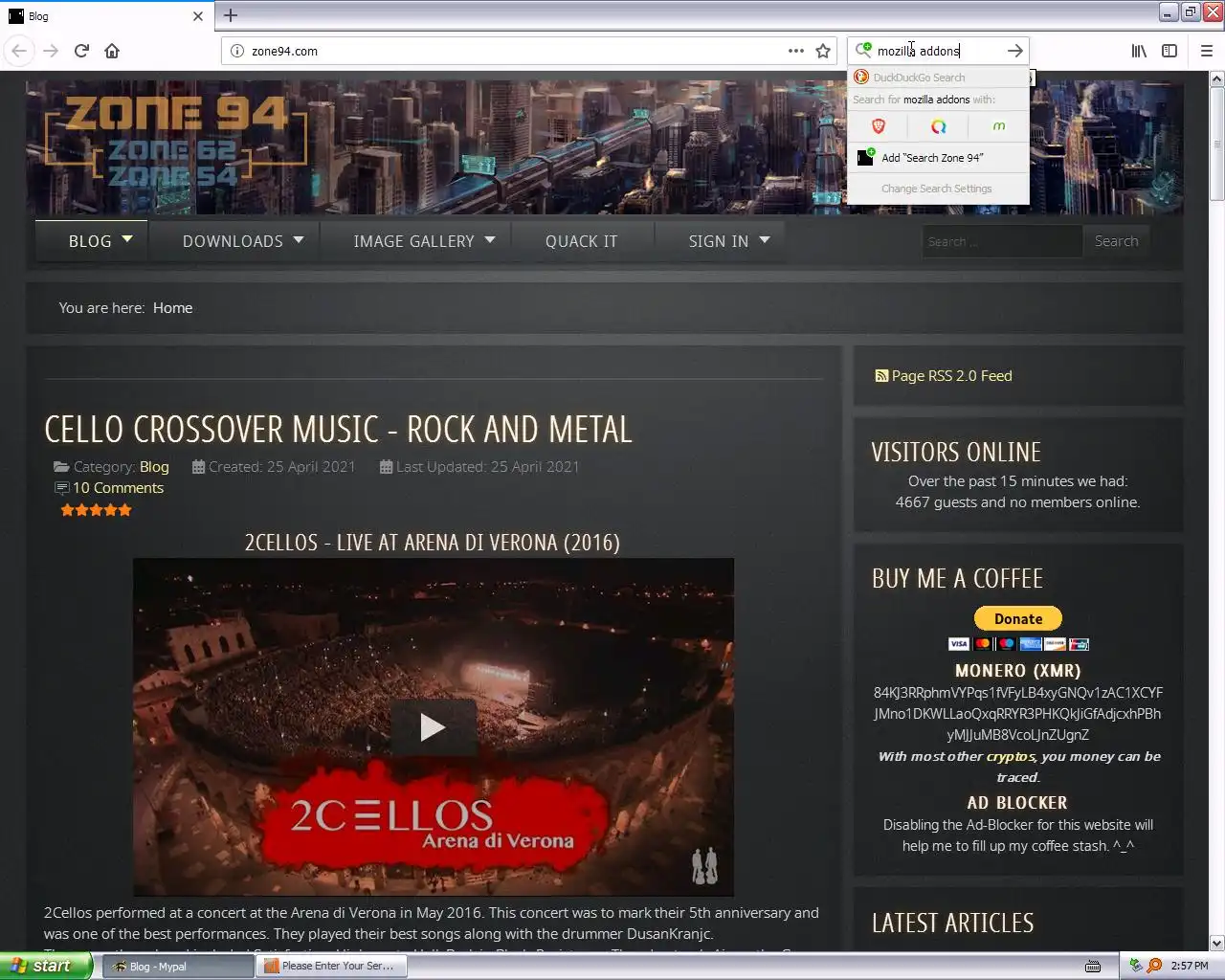Screen dimensions: 1225x980
Task: Open Change Search Settings
Action: coord(937,189)
